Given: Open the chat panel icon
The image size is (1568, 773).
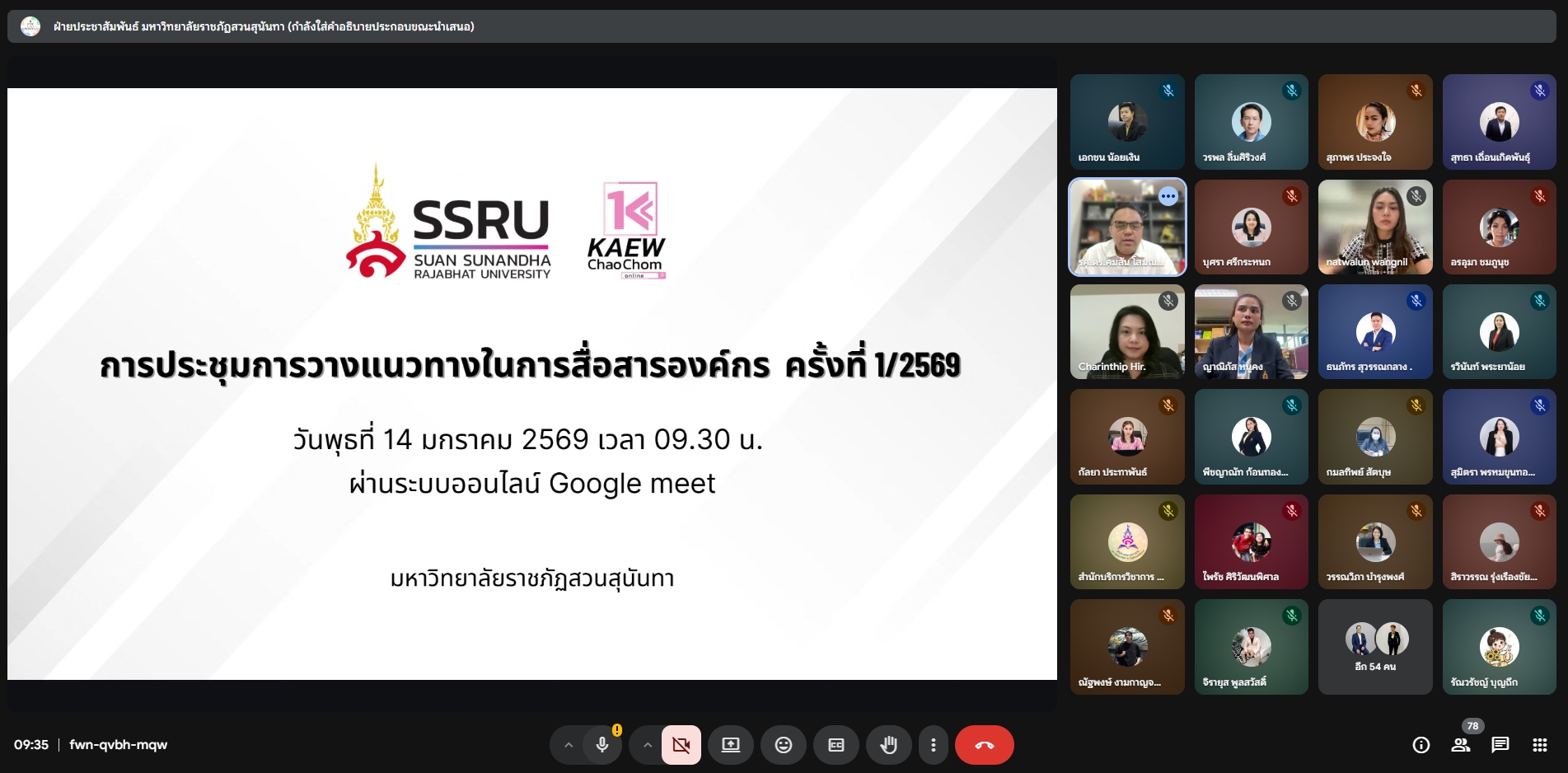Looking at the screenshot, I should [x=1500, y=745].
